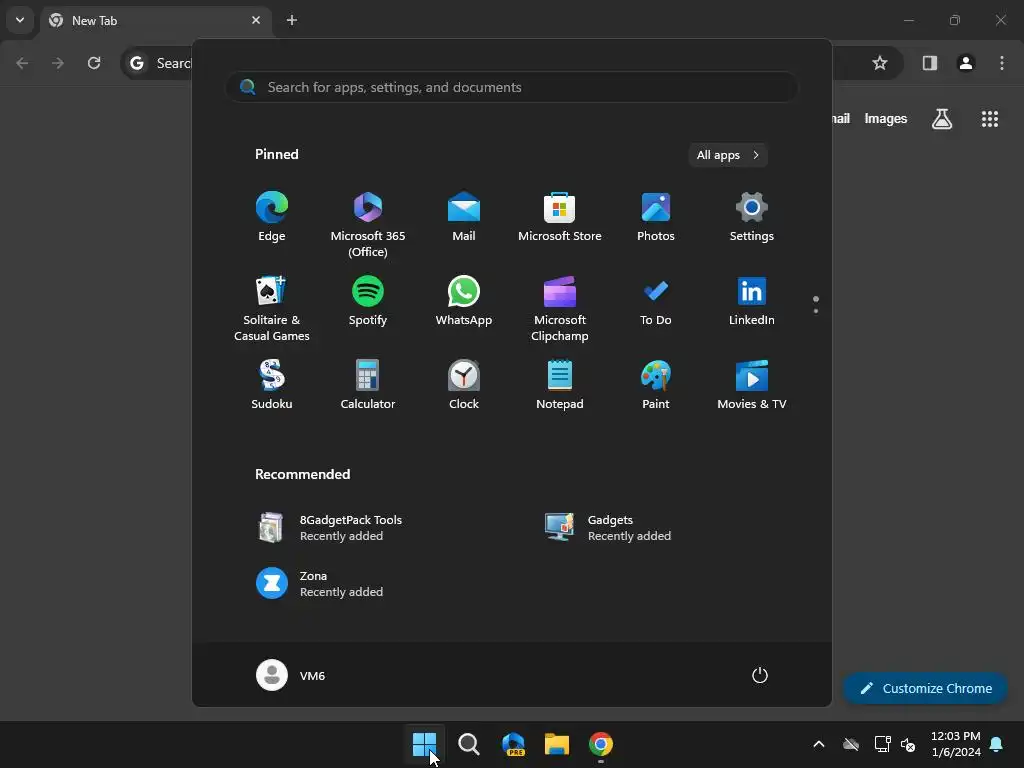Image resolution: width=1024 pixels, height=768 pixels.
Task: Open Microsoft Store from pinned apps
Action: tap(560, 217)
